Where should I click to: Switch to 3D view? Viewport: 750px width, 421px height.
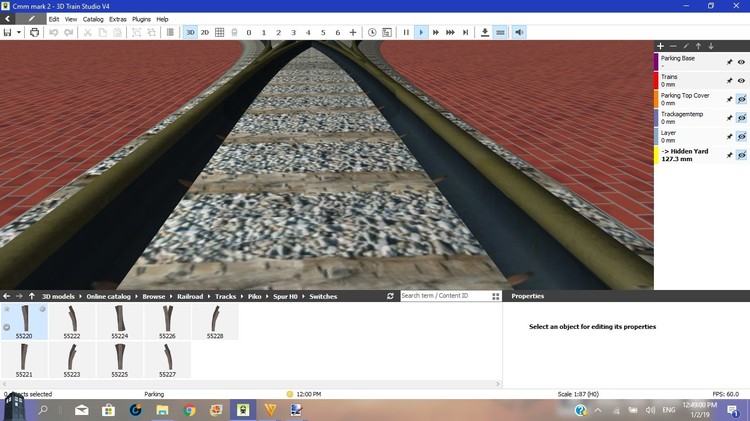(x=190, y=33)
